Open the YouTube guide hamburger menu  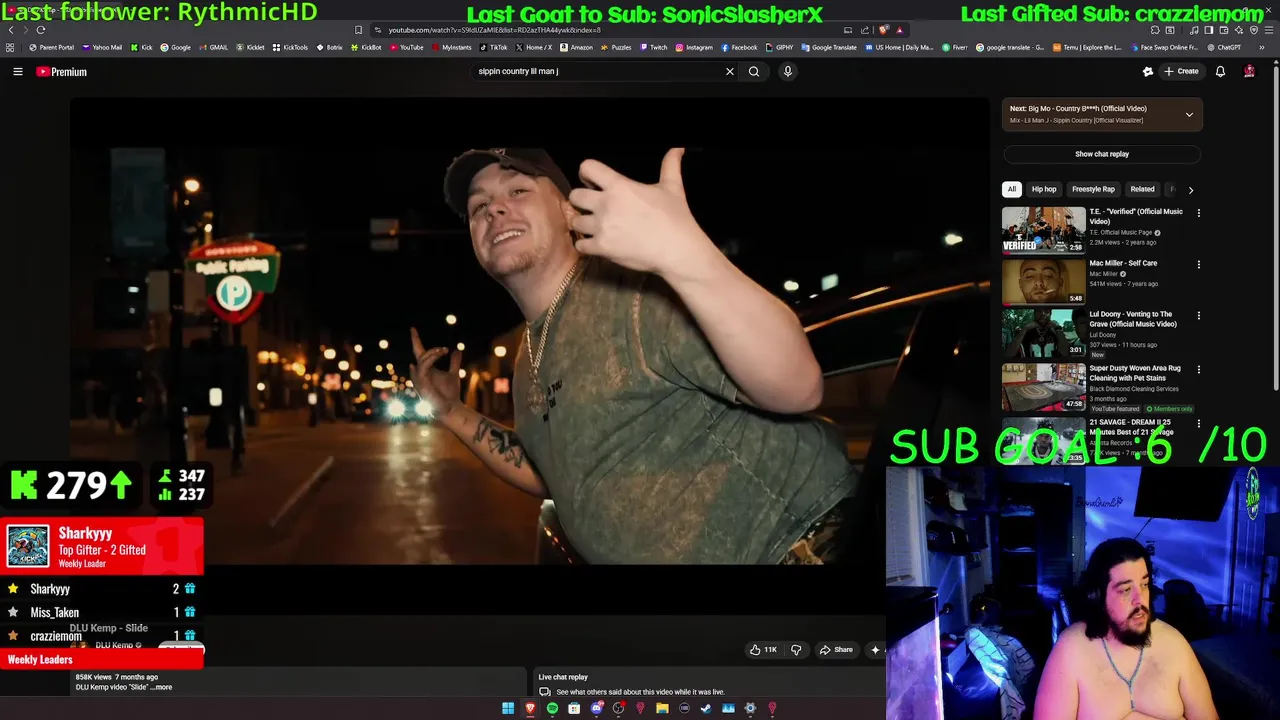(x=18, y=72)
